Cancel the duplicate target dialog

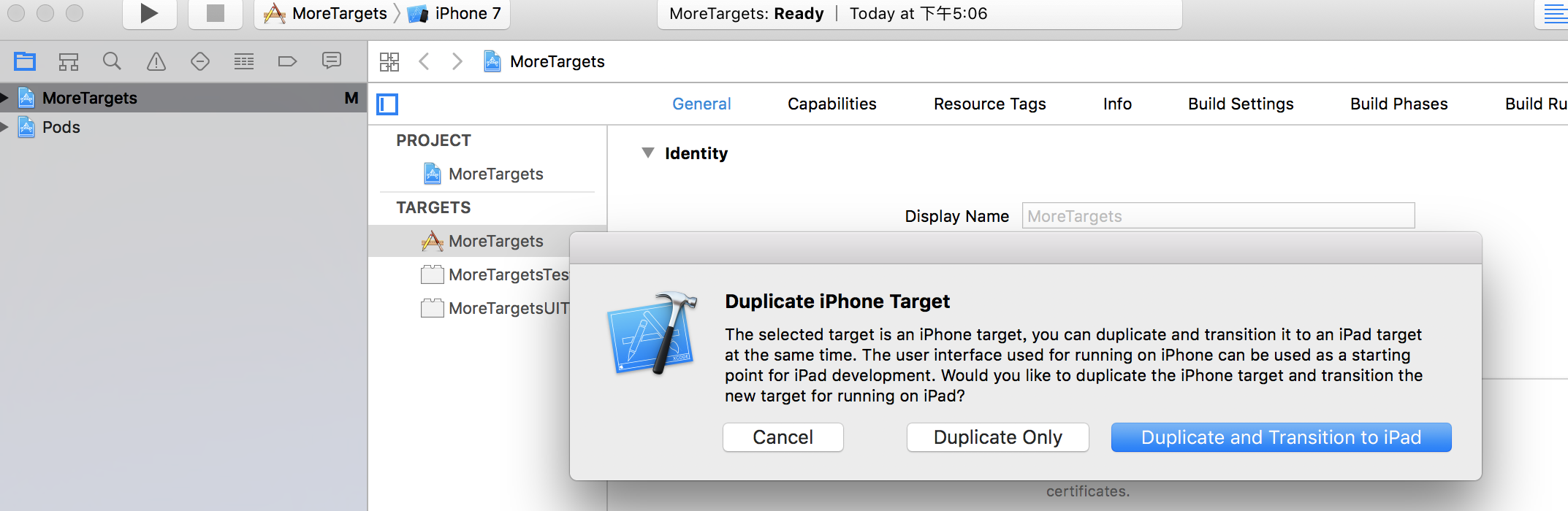(783, 437)
